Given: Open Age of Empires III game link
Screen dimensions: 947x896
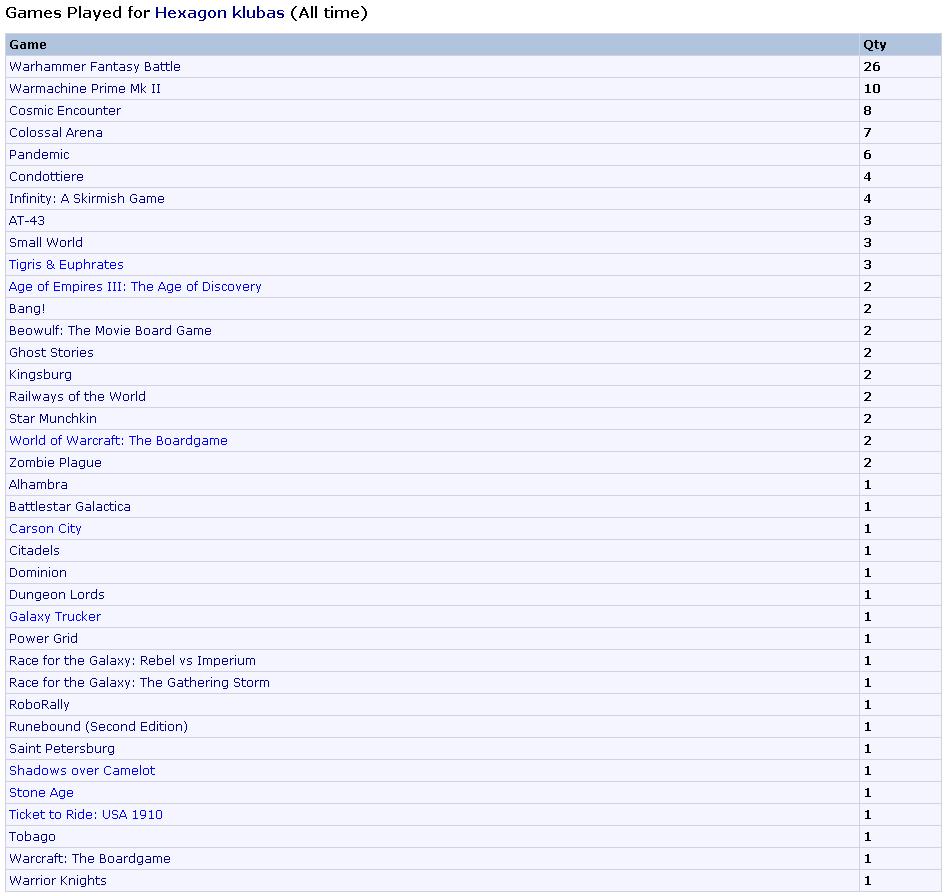Looking at the screenshot, I should pyautogui.click(x=135, y=287).
